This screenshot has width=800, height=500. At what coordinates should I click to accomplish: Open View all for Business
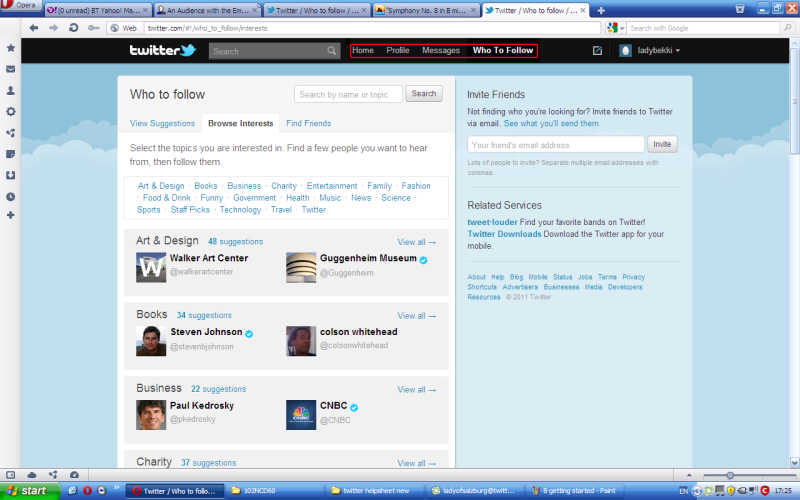pos(417,389)
